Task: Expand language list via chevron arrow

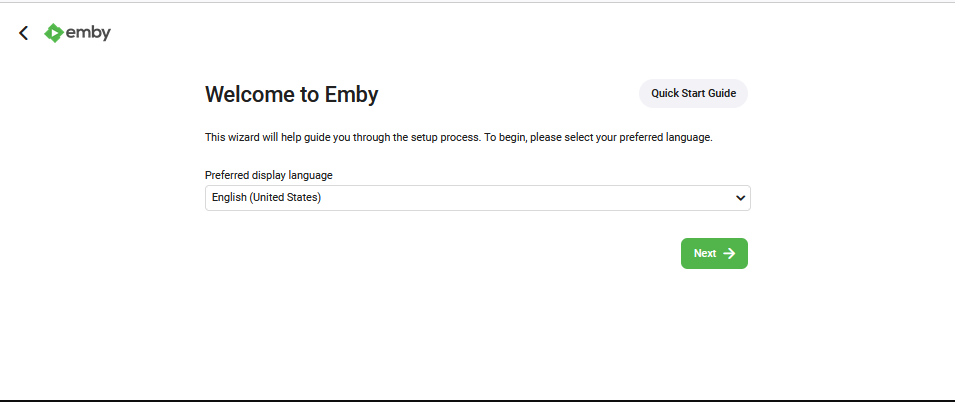Action: tap(741, 198)
